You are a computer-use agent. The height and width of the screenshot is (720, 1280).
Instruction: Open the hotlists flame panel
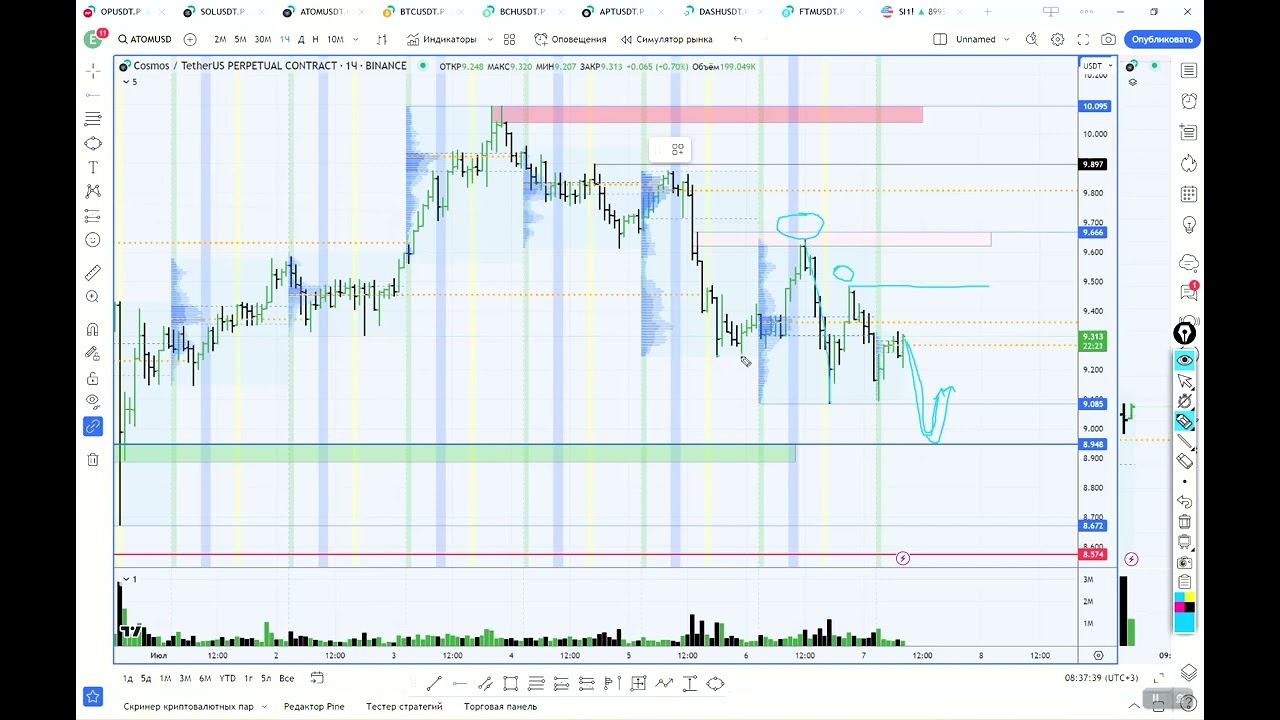[x=1188, y=163]
